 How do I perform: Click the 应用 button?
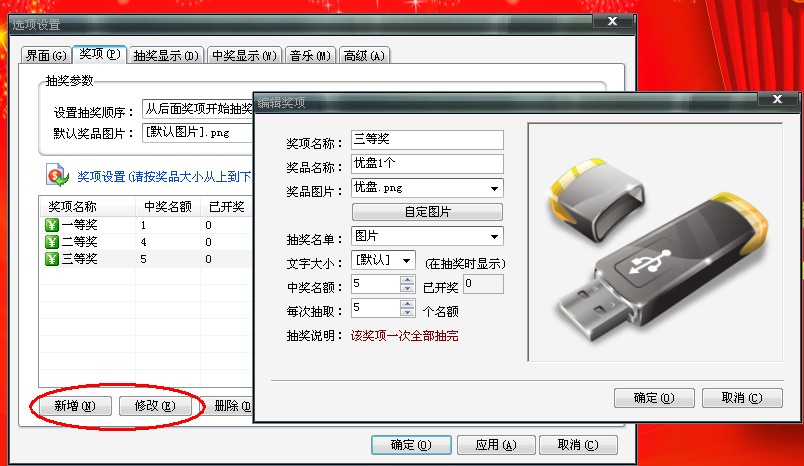tap(494, 445)
